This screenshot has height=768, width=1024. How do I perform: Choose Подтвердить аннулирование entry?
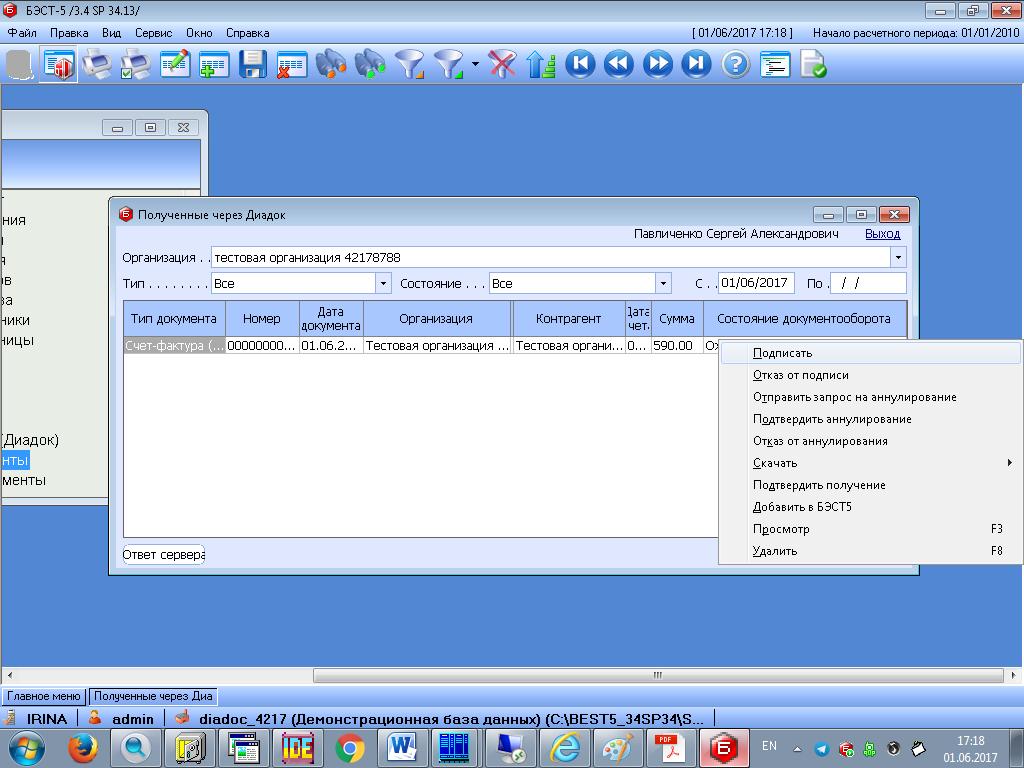[x=870, y=419]
